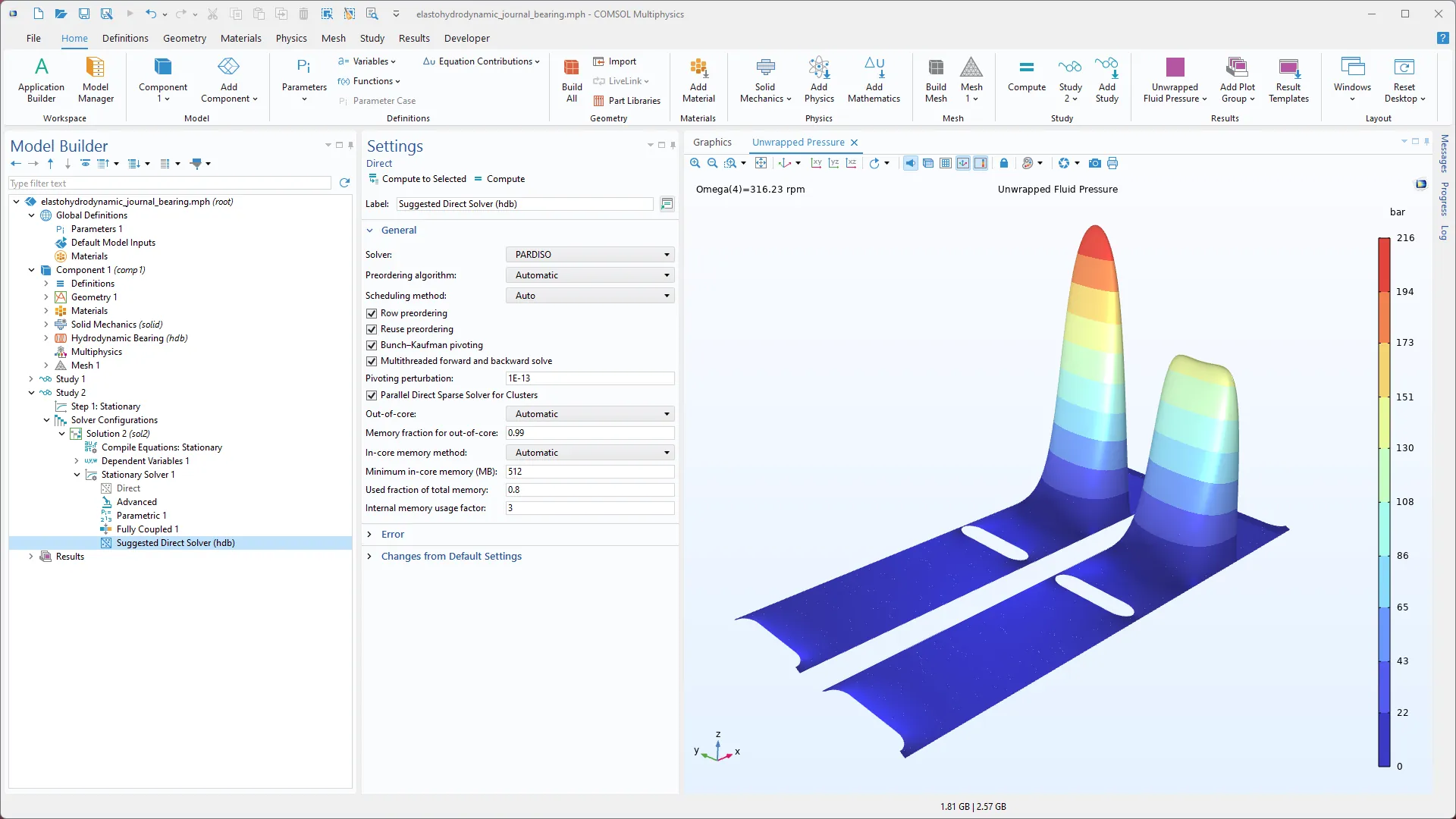Toggle Bunch-Kaufman pivoting checkbox
Viewport: 1456px width, 819px height.
[x=372, y=345]
